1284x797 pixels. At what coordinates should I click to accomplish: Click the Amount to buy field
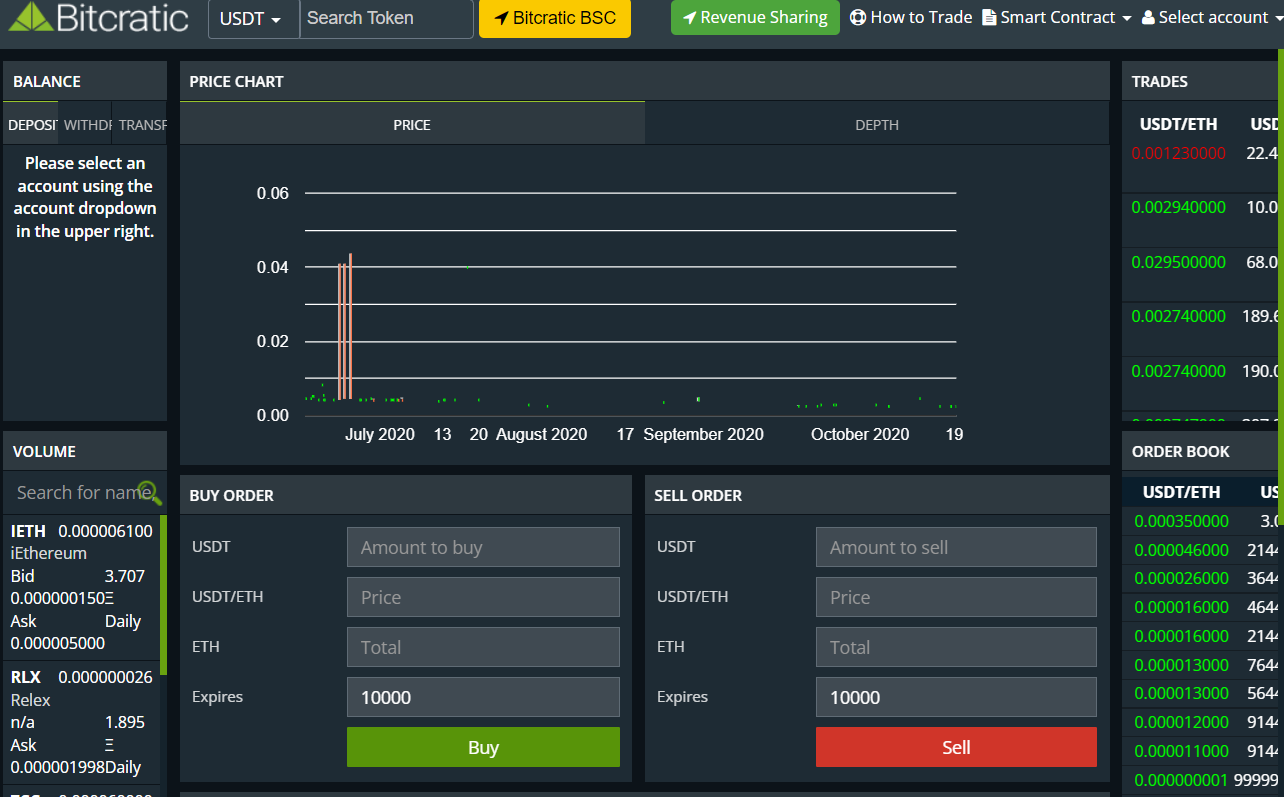click(x=483, y=547)
